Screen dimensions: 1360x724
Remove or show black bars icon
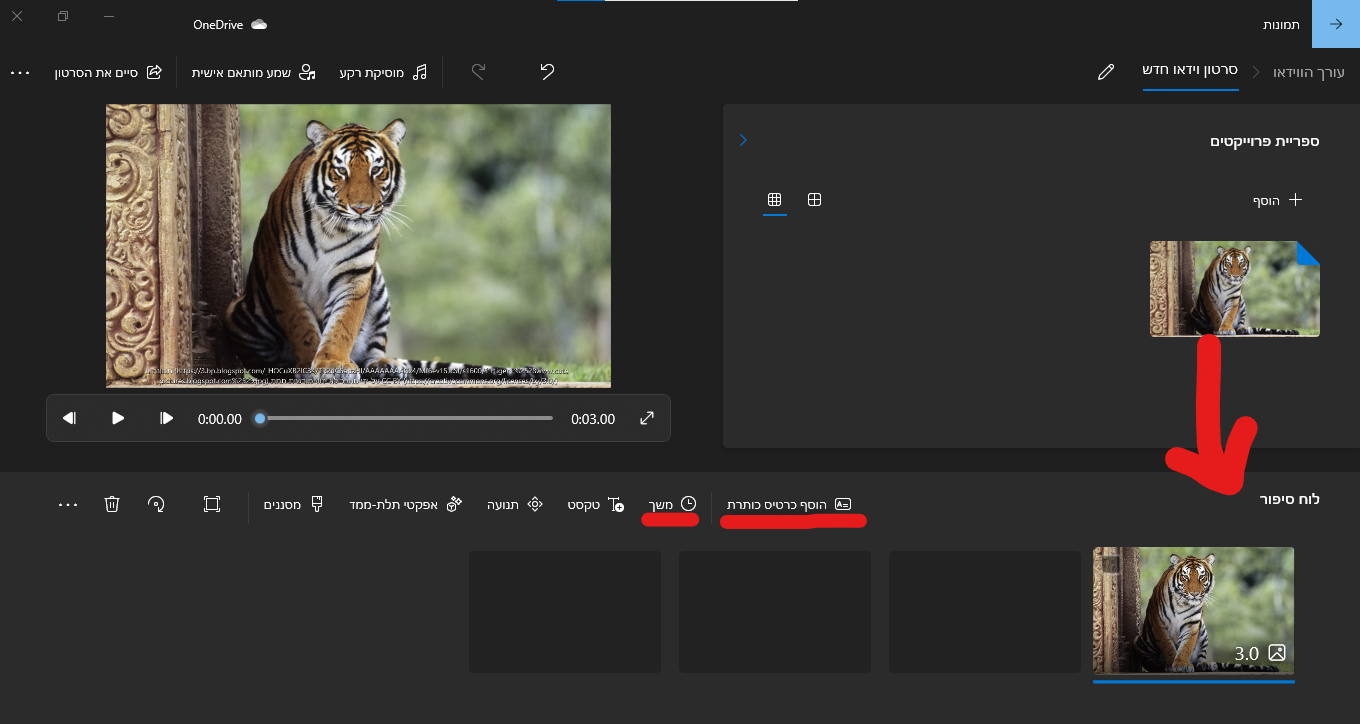point(212,505)
